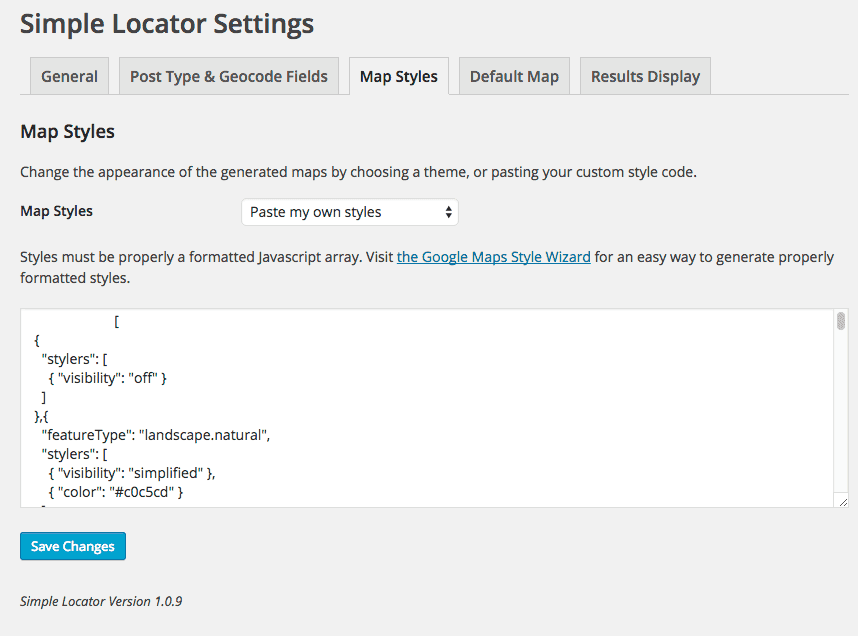Click the lower scrollbar track of code box
Viewport: 858px width, 636px height.
[841, 440]
